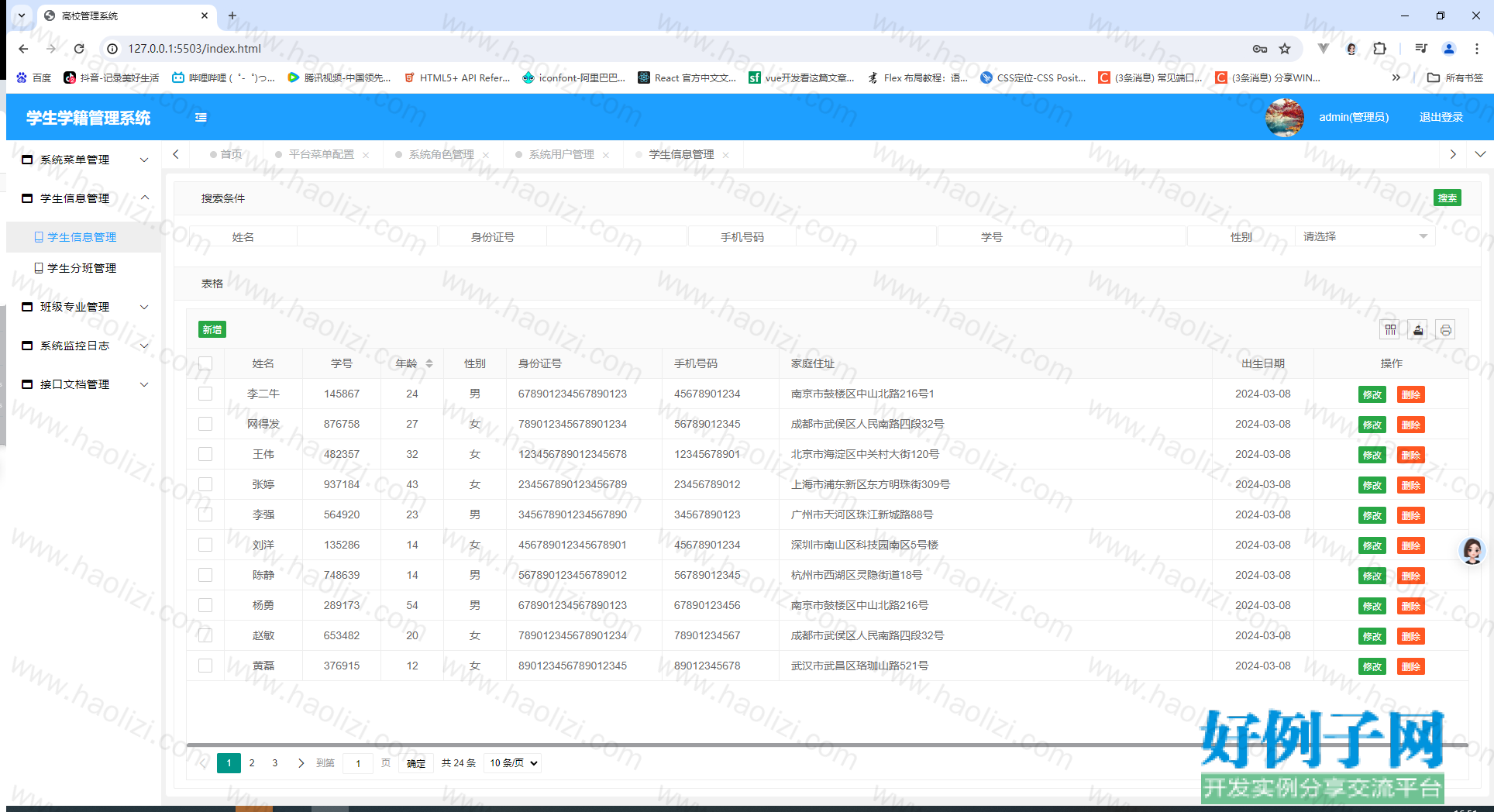Open Chrome three-dot menu

[x=1477, y=49]
